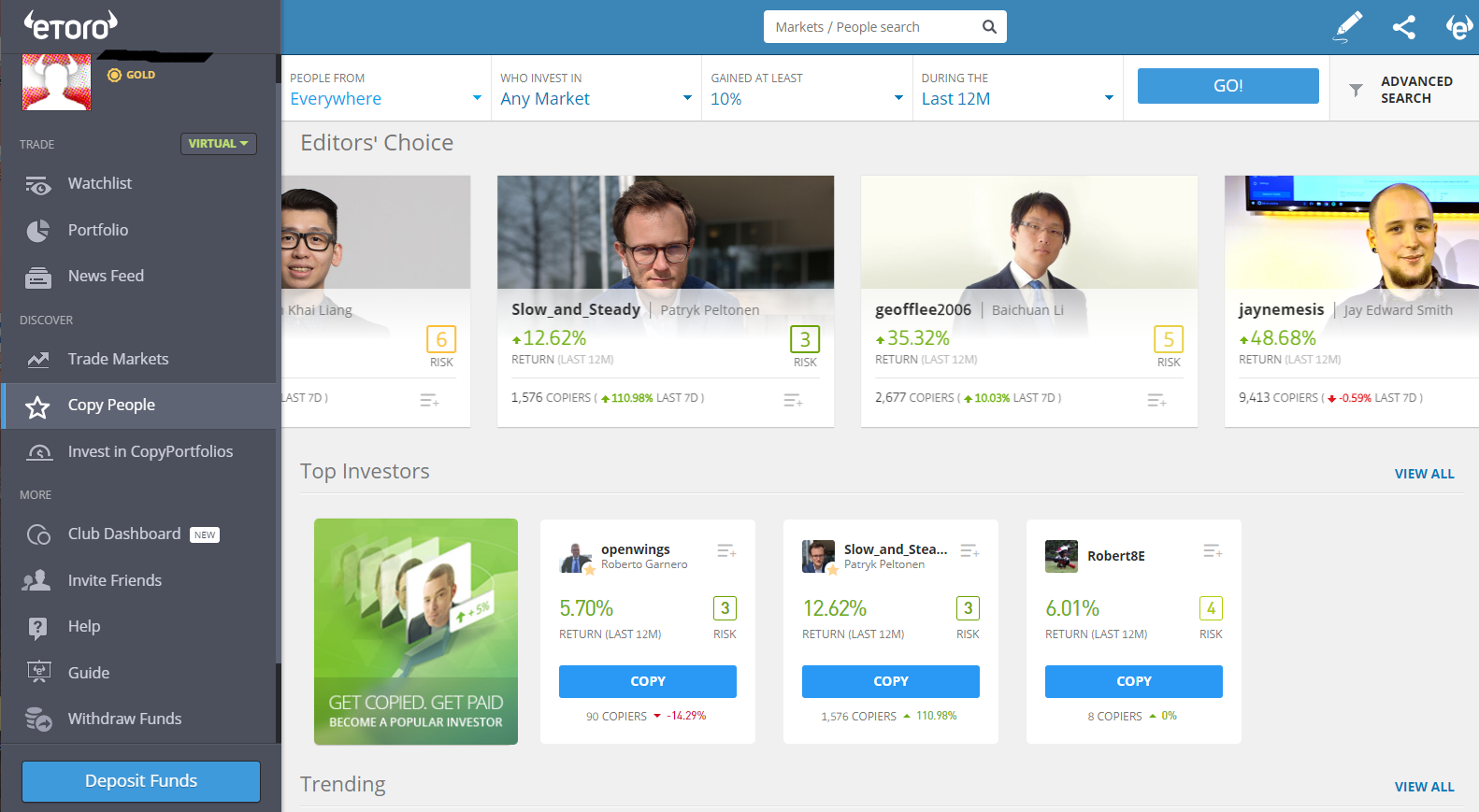Click the Invite Friends icon
The image size is (1479, 812).
(x=36, y=580)
